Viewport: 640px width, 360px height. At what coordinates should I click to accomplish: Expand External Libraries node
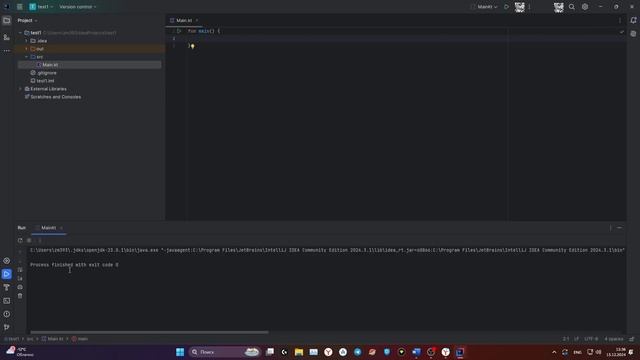coord(20,89)
